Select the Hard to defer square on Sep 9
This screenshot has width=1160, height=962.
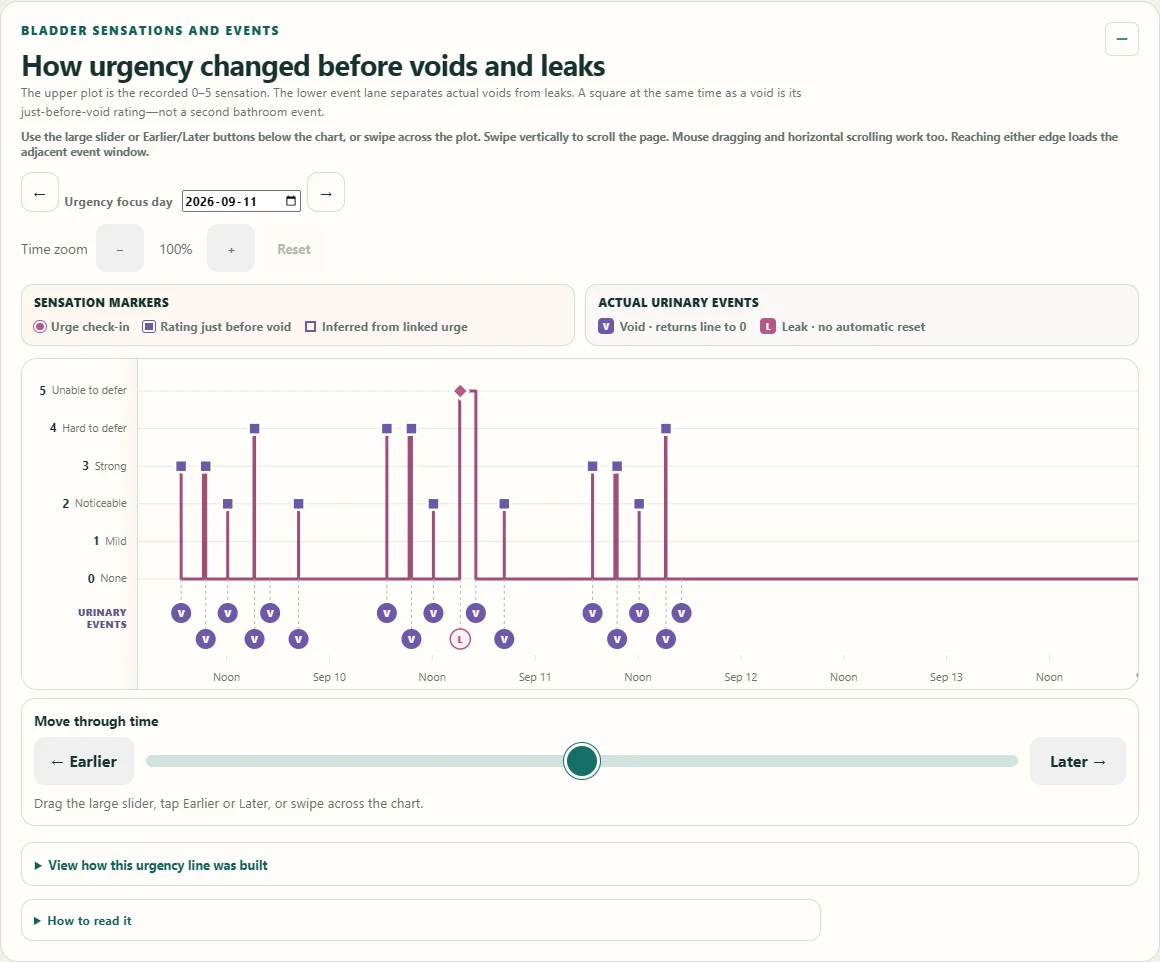coord(254,428)
